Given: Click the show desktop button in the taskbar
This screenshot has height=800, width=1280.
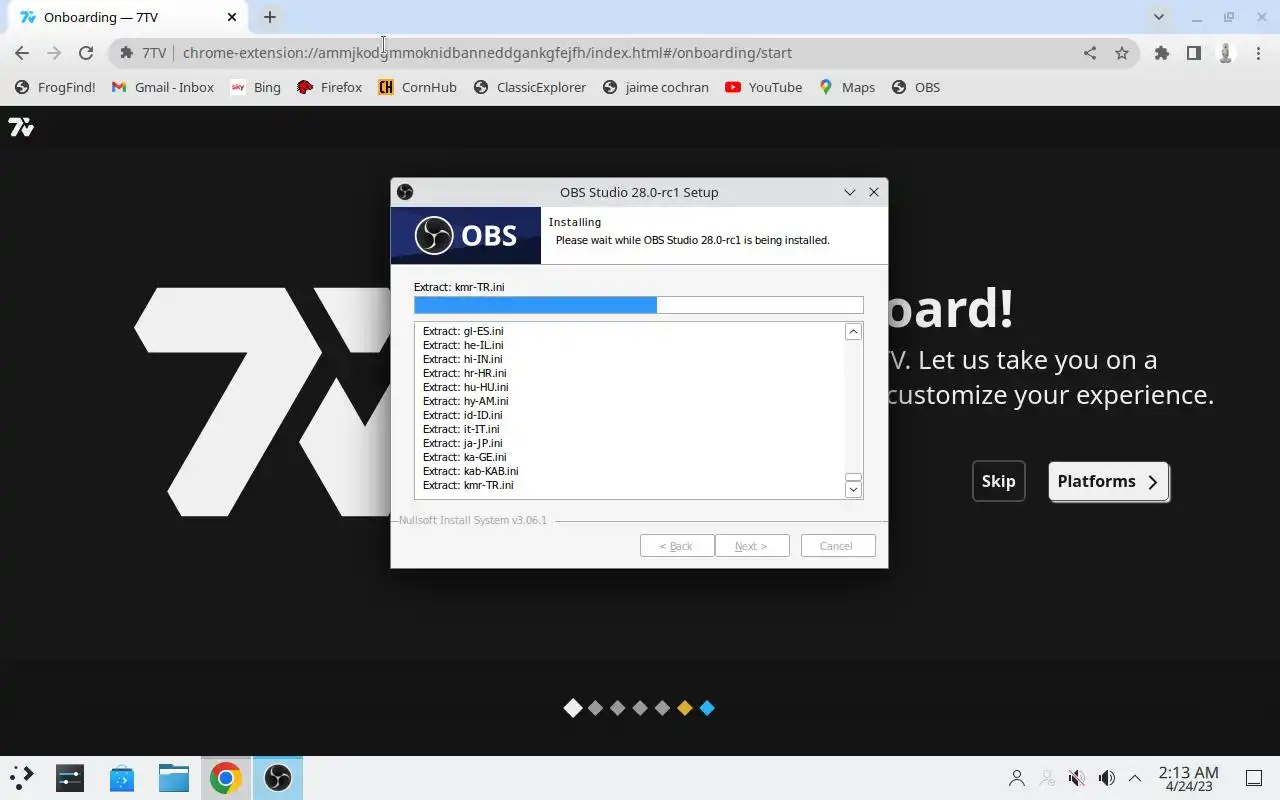Looking at the screenshot, I should pyautogui.click(x=1254, y=778).
